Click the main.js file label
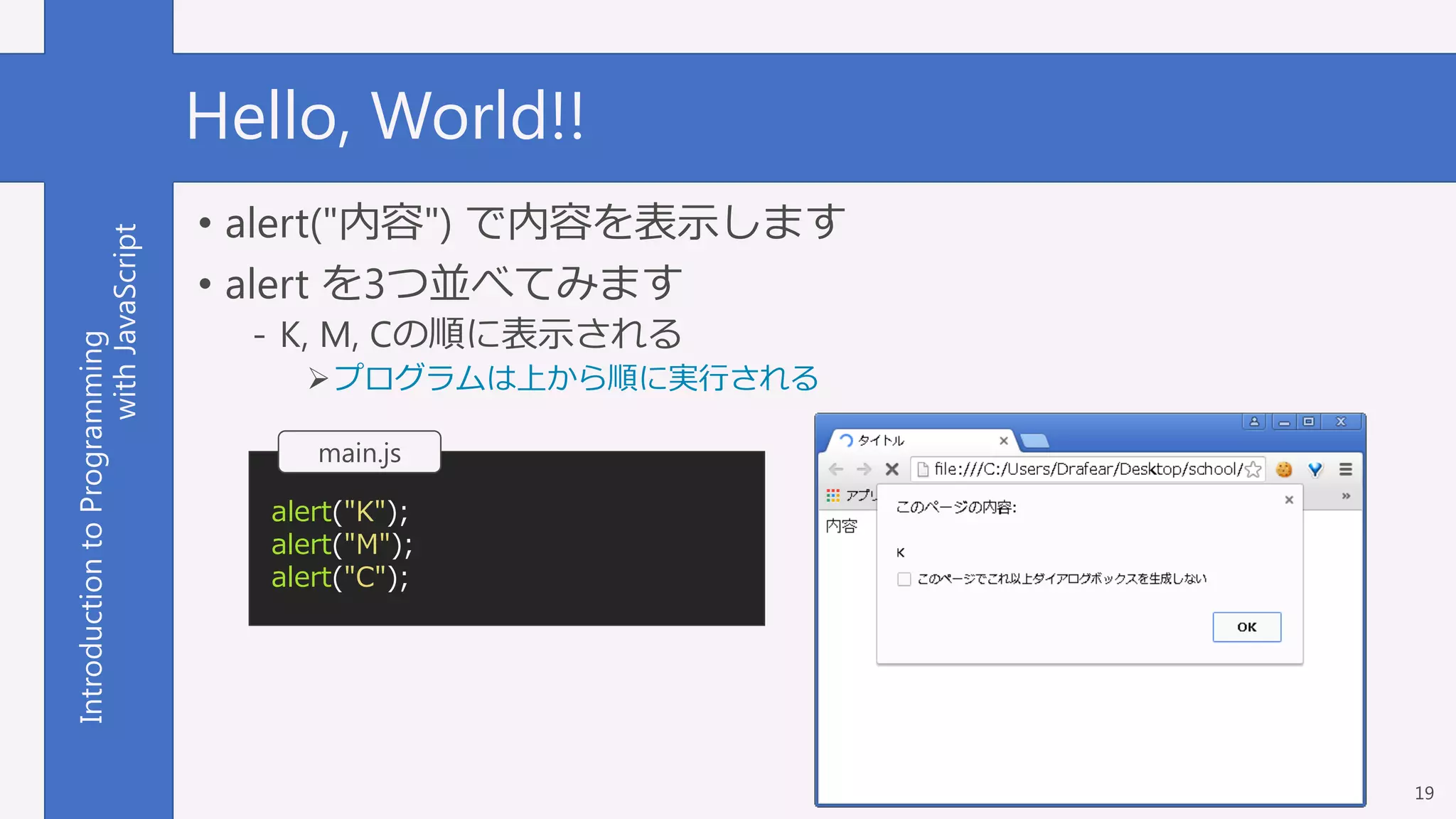This screenshot has width=1456, height=819. coord(360,452)
